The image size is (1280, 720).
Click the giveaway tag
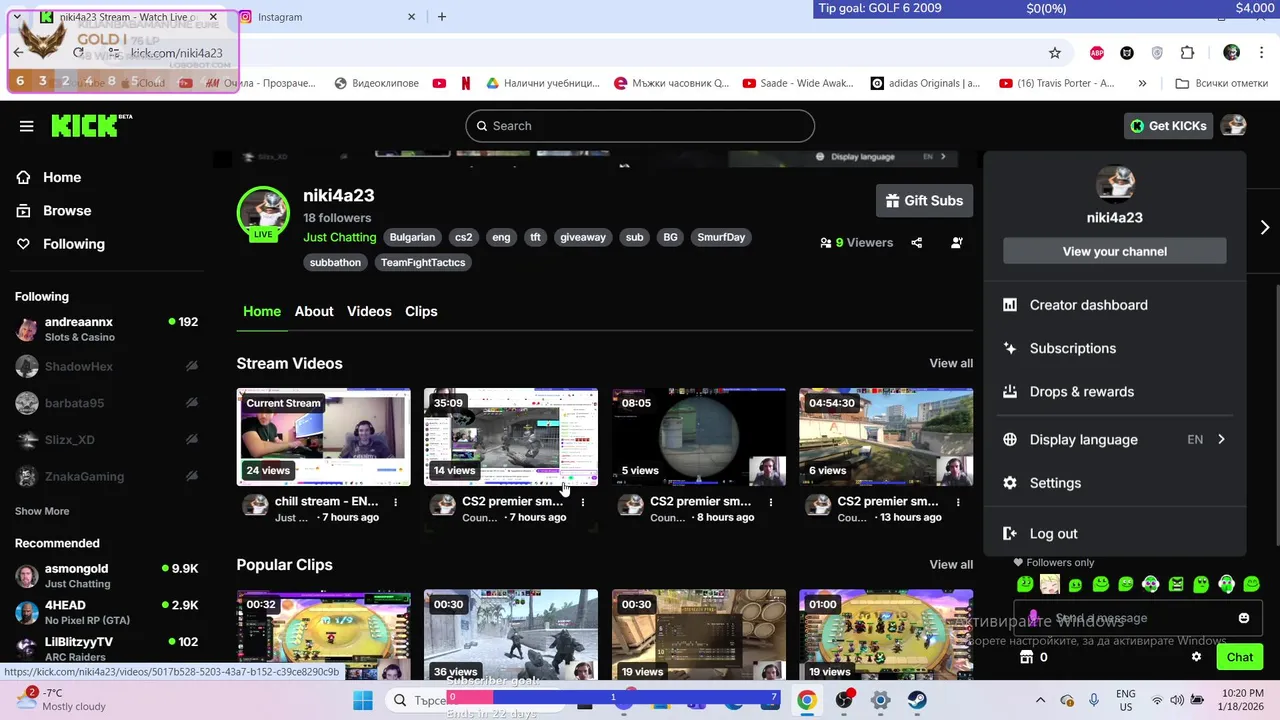[583, 237]
